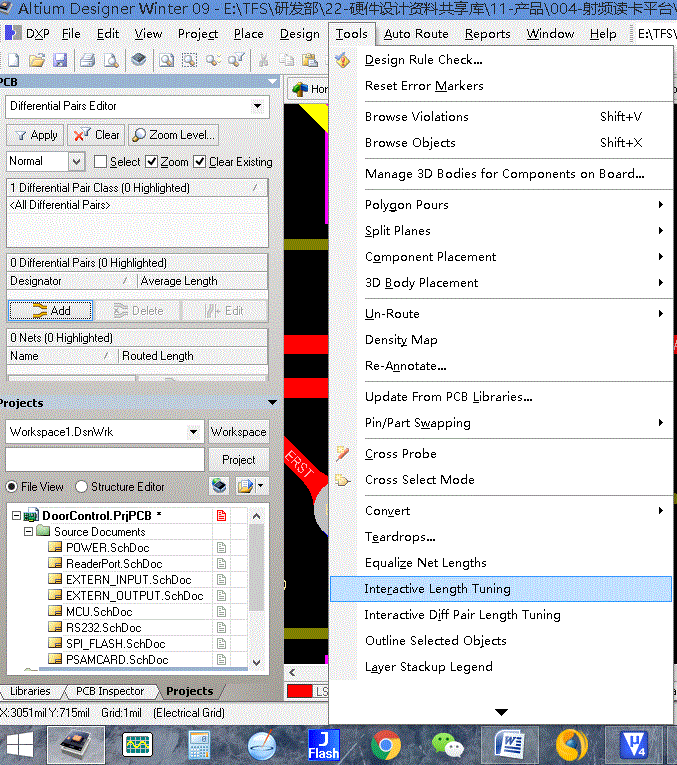This screenshot has height=765, width=677.
Task: Open the Differential Pairs Editor dropdown
Action: 257,106
